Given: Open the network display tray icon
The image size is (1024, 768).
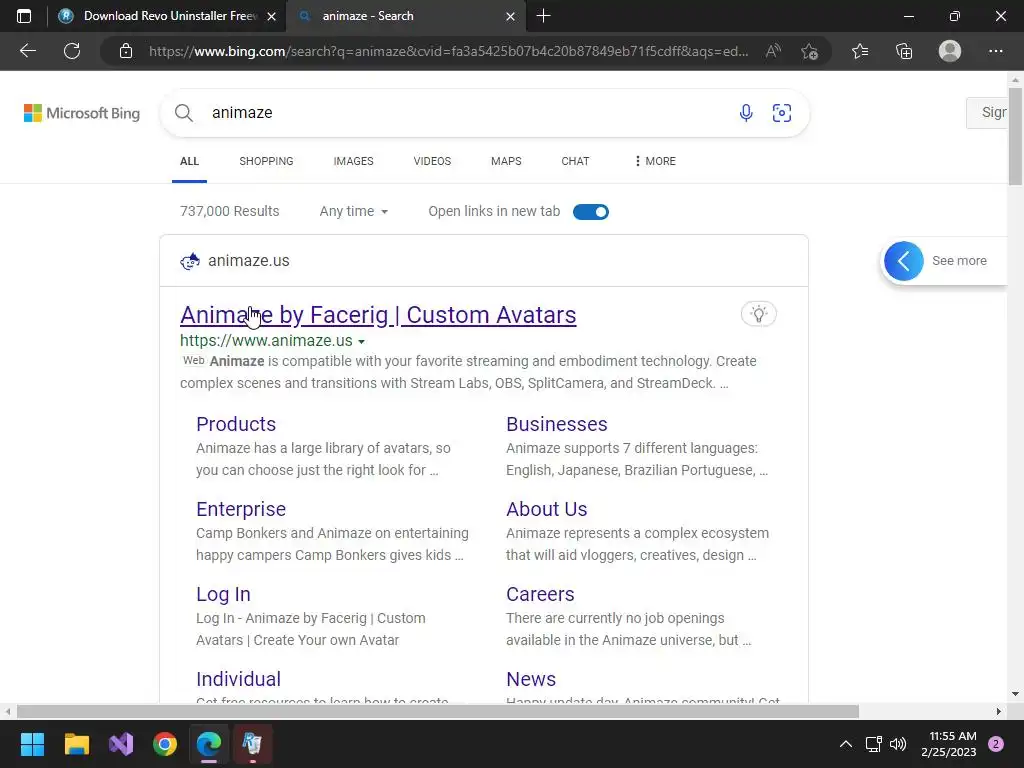Looking at the screenshot, I should coord(873,744).
